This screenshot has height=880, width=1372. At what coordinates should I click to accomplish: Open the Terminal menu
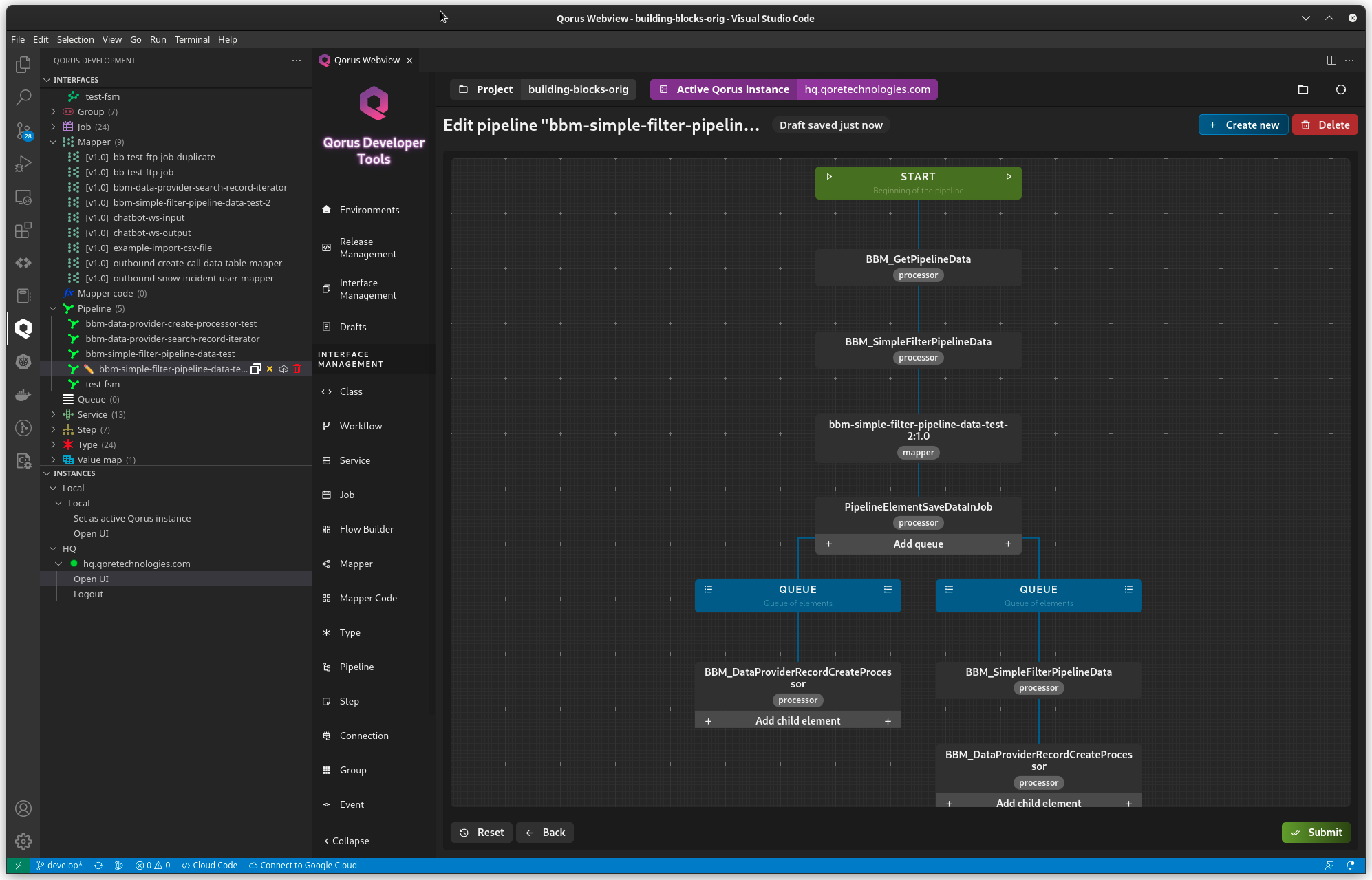tap(192, 39)
